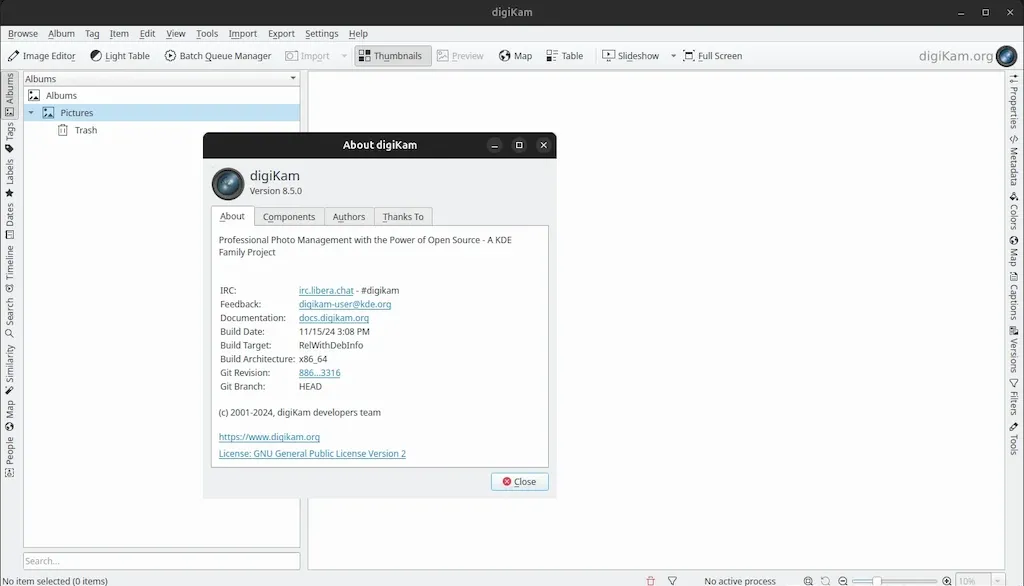Open the Captions right sidebar tab
Image resolution: width=1024 pixels, height=586 pixels.
point(1014,296)
